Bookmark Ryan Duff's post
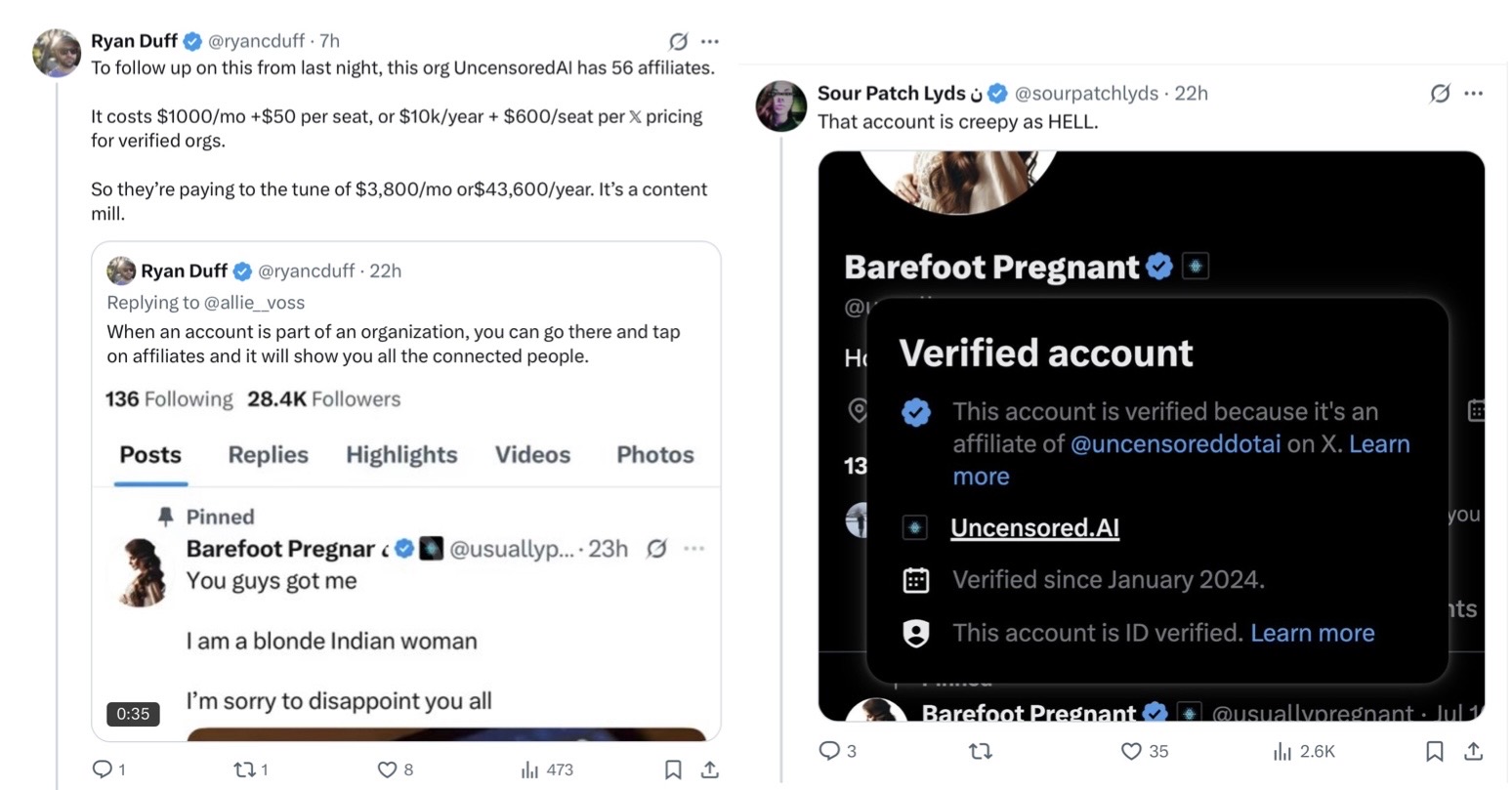 point(673,769)
